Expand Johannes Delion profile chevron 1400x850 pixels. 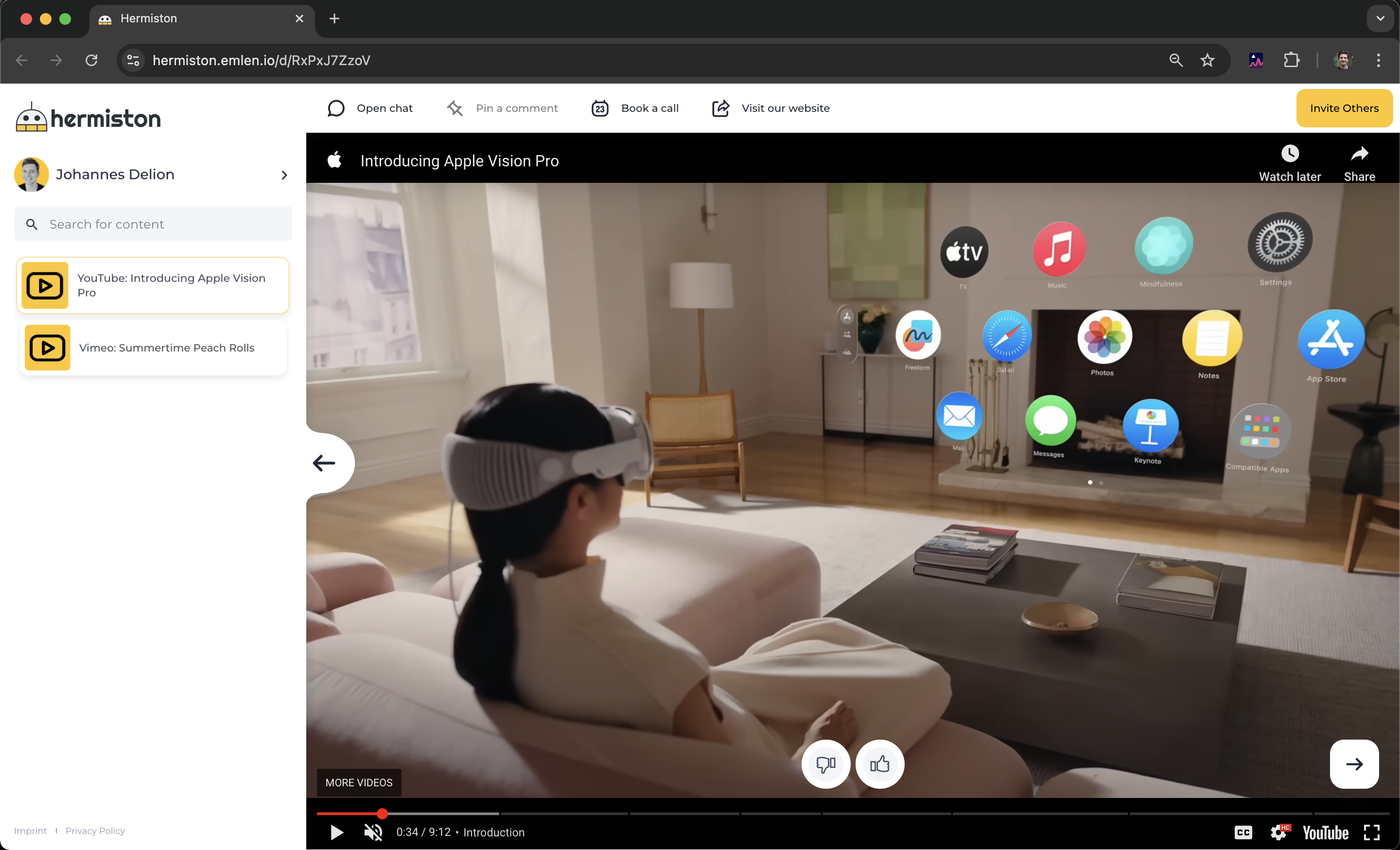tap(284, 175)
